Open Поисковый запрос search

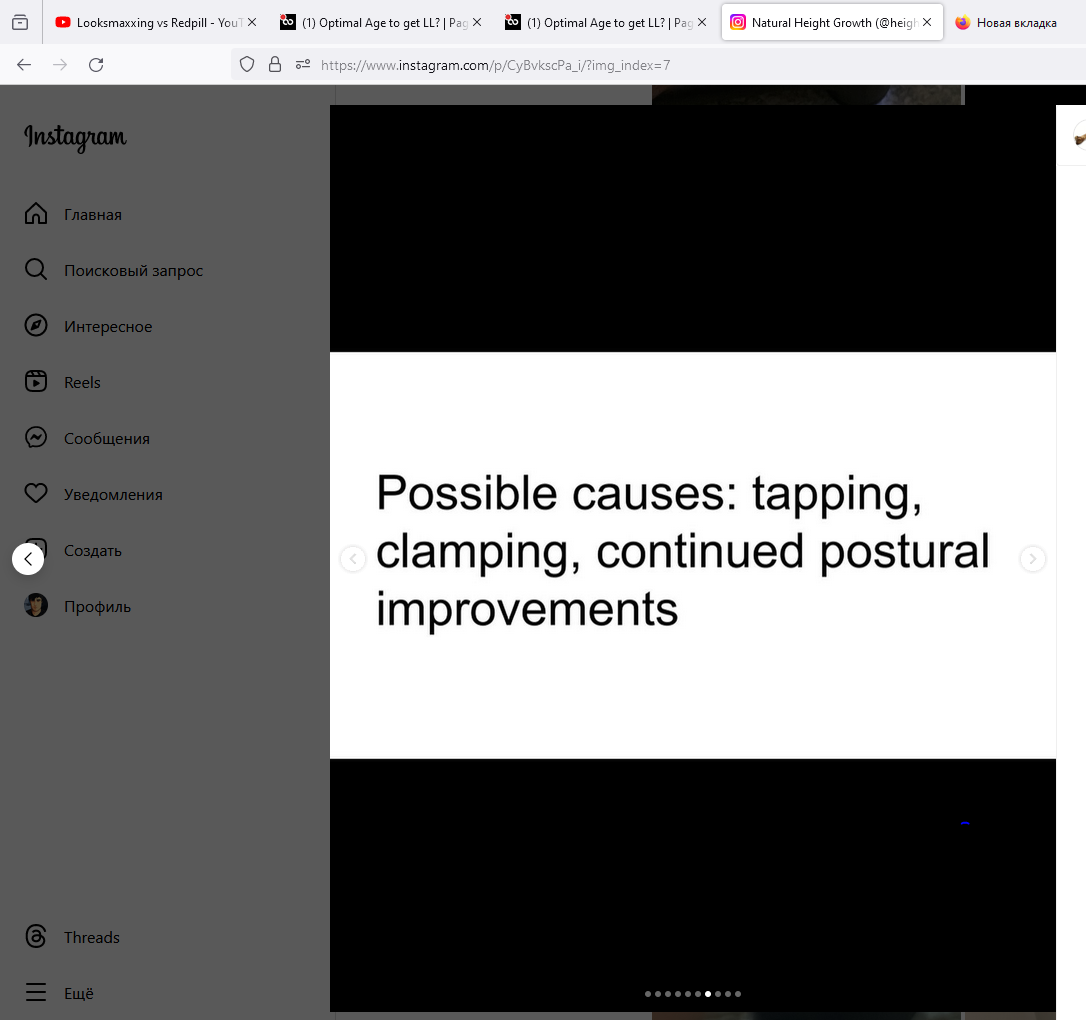(133, 271)
